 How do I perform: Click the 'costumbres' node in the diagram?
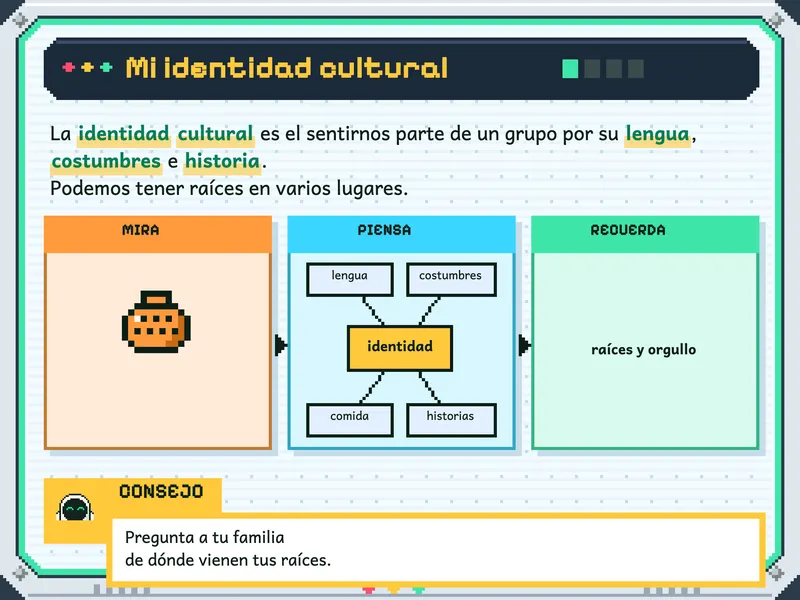pyautogui.click(x=451, y=279)
